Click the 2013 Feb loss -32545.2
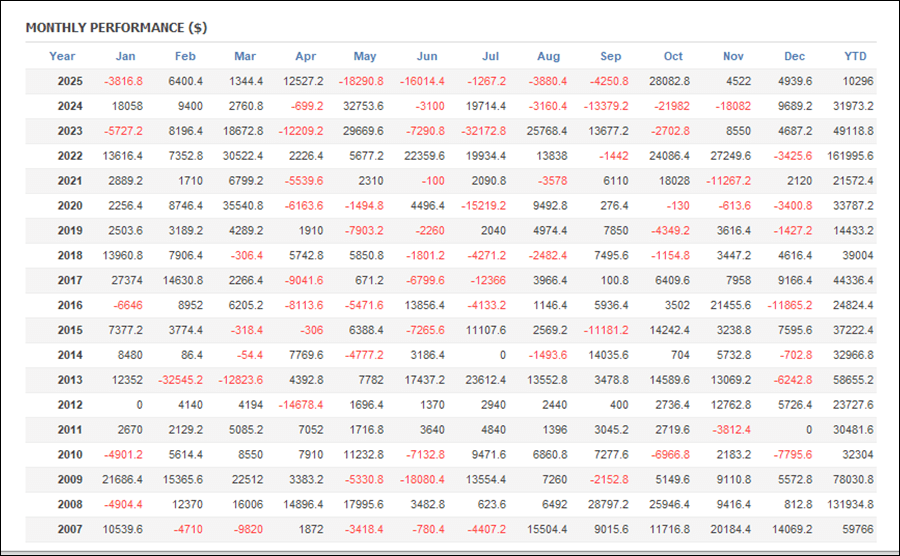 point(181,380)
